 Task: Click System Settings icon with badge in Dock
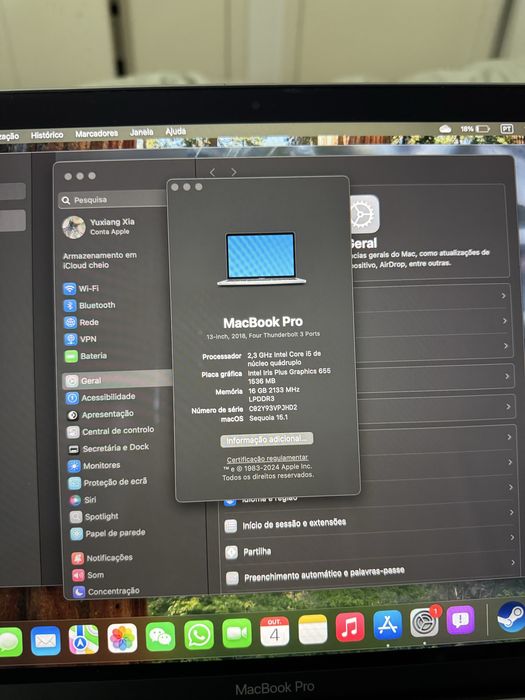pyautogui.click(x=425, y=622)
